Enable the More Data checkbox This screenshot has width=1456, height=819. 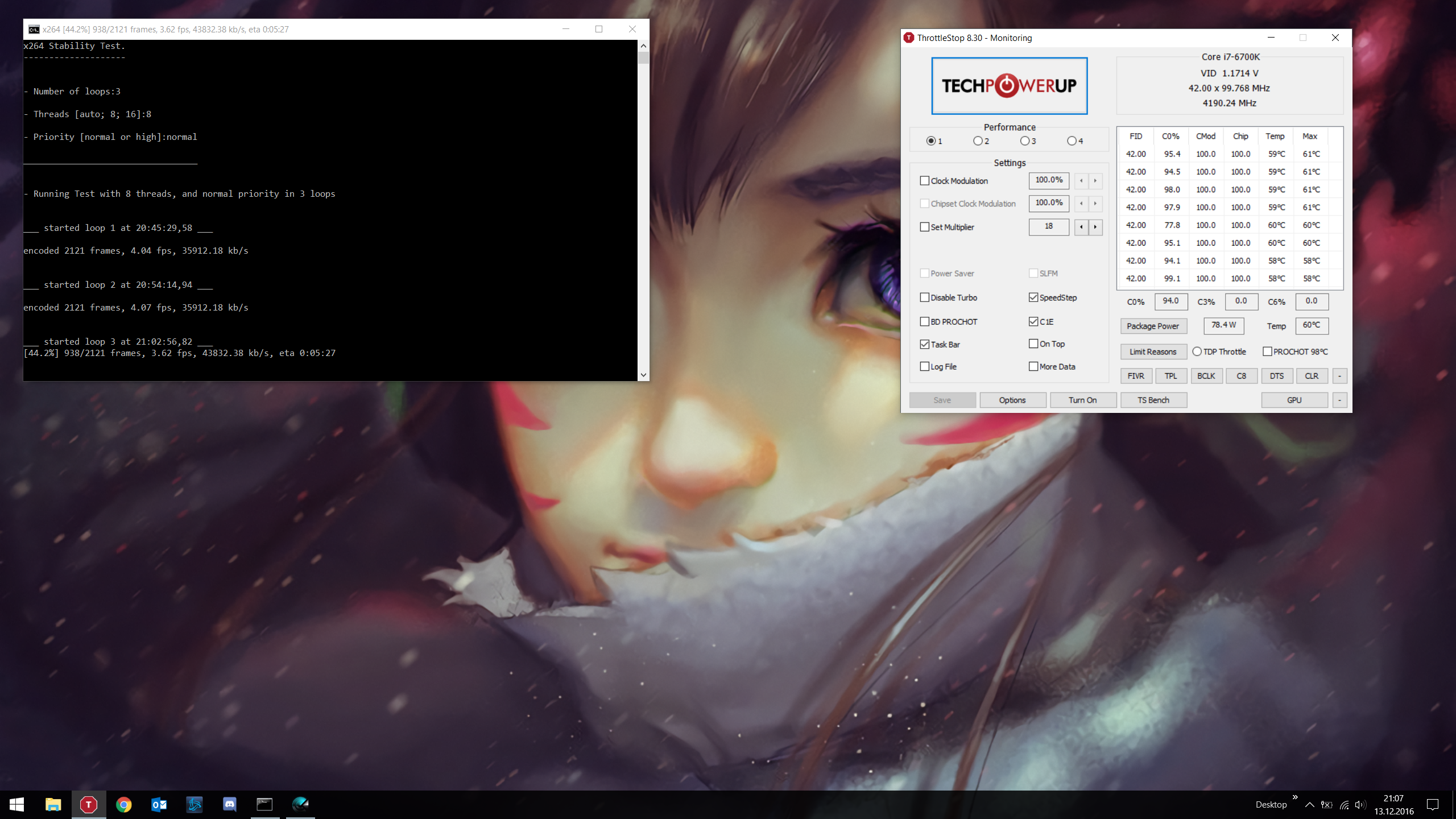coord(1033,367)
